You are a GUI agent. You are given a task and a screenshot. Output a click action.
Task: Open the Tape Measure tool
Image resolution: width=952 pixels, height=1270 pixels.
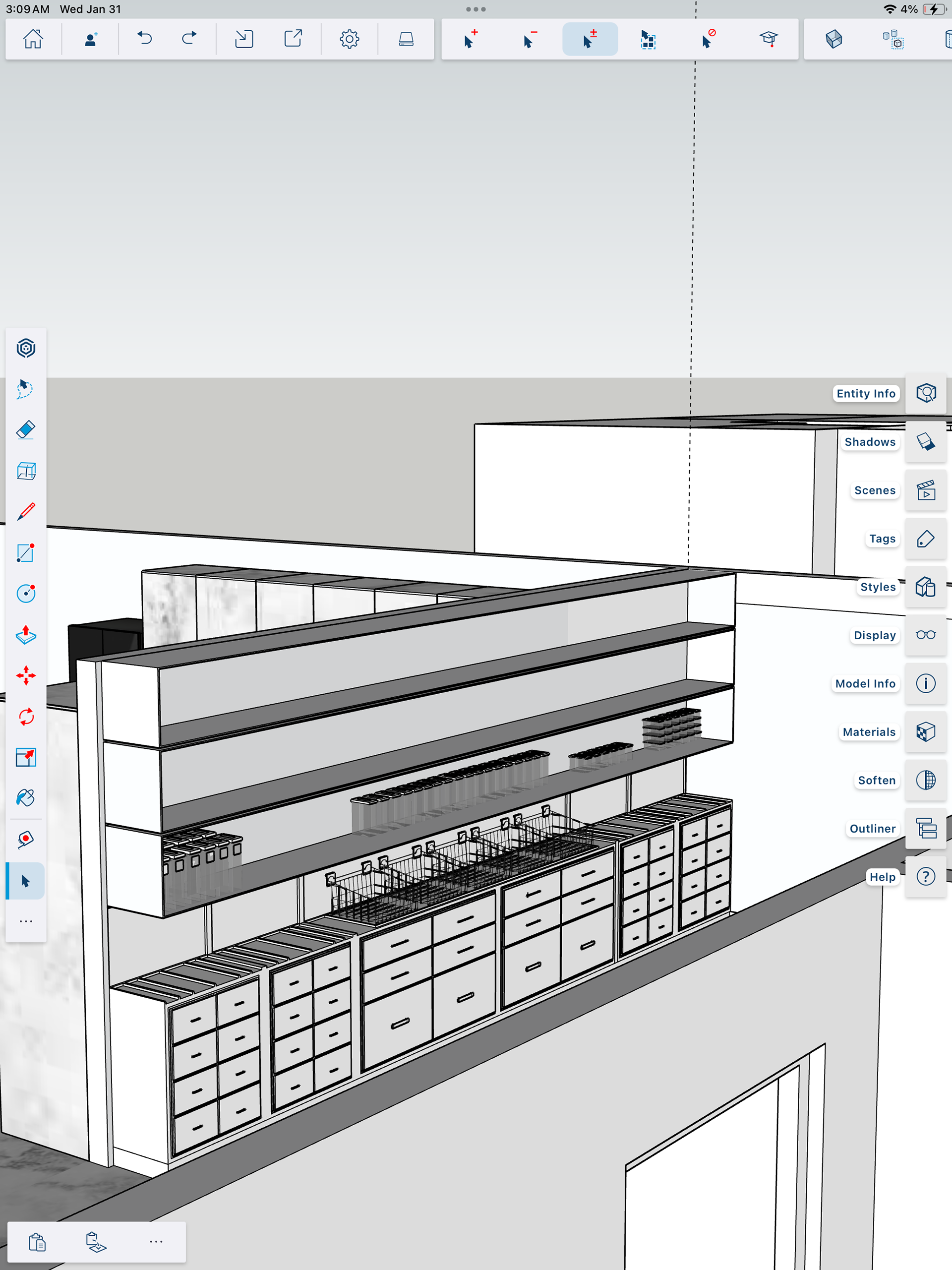coord(26,840)
